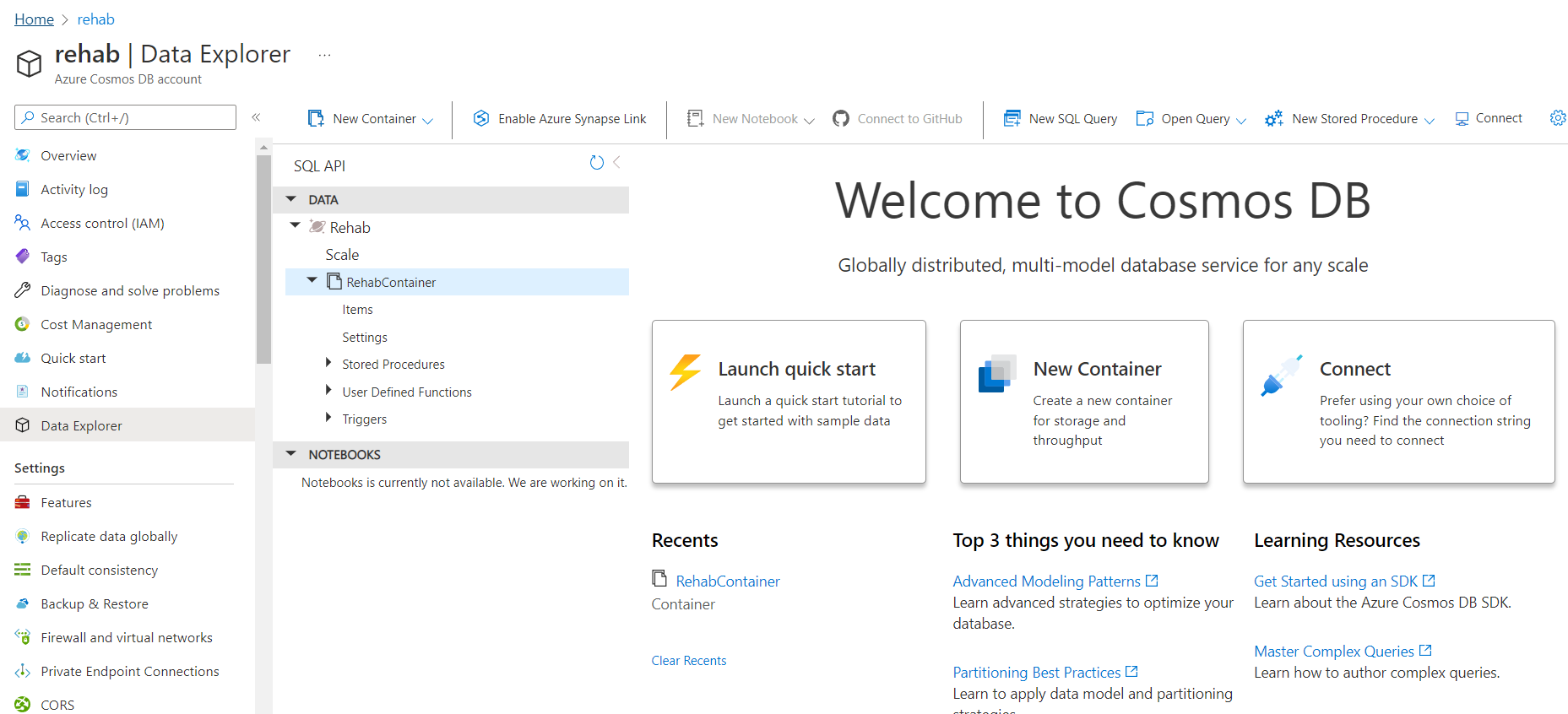The height and width of the screenshot is (714, 1568).
Task: Click the CORS icon in sidebar
Action: 23,705
